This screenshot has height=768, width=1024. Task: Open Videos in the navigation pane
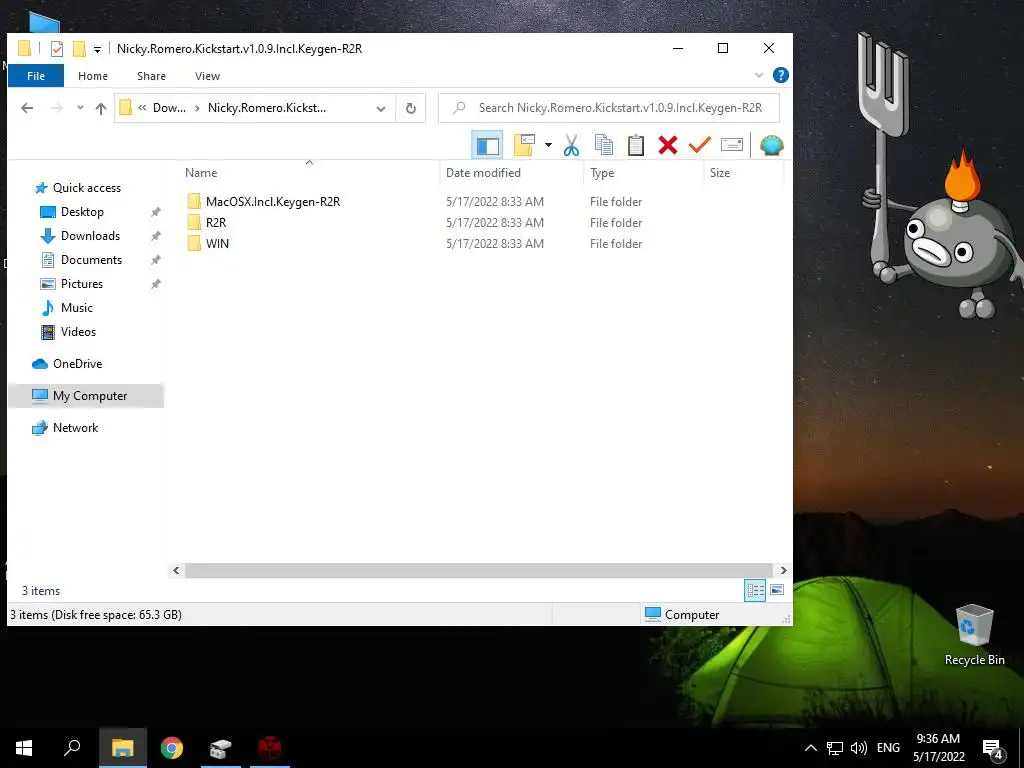click(x=78, y=332)
